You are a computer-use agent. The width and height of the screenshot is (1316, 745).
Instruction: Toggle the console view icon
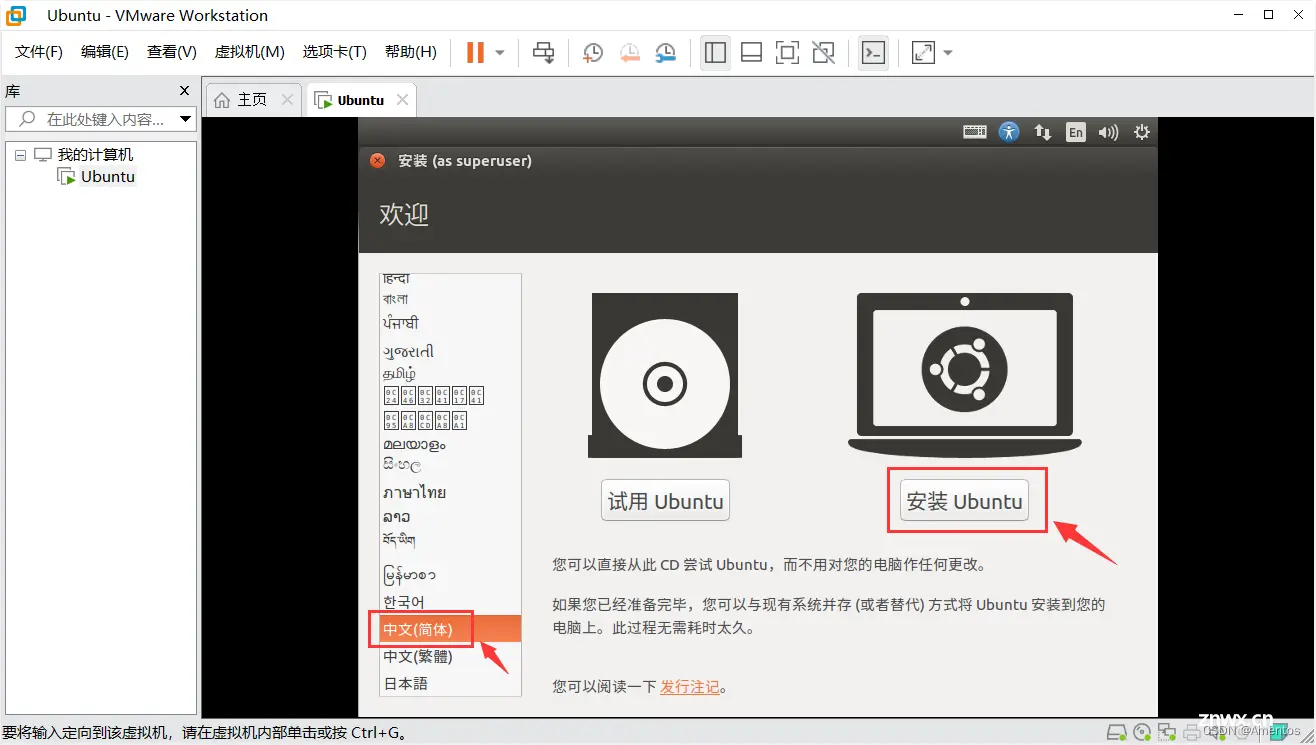point(873,52)
